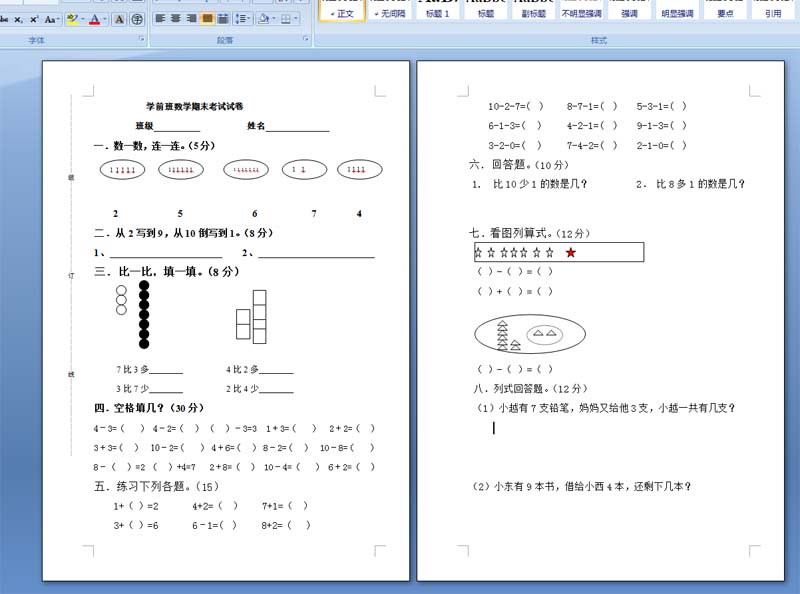800x594 pixels.
Task: Click question (2) 小东有 9 本书
Action: point(582,486)
